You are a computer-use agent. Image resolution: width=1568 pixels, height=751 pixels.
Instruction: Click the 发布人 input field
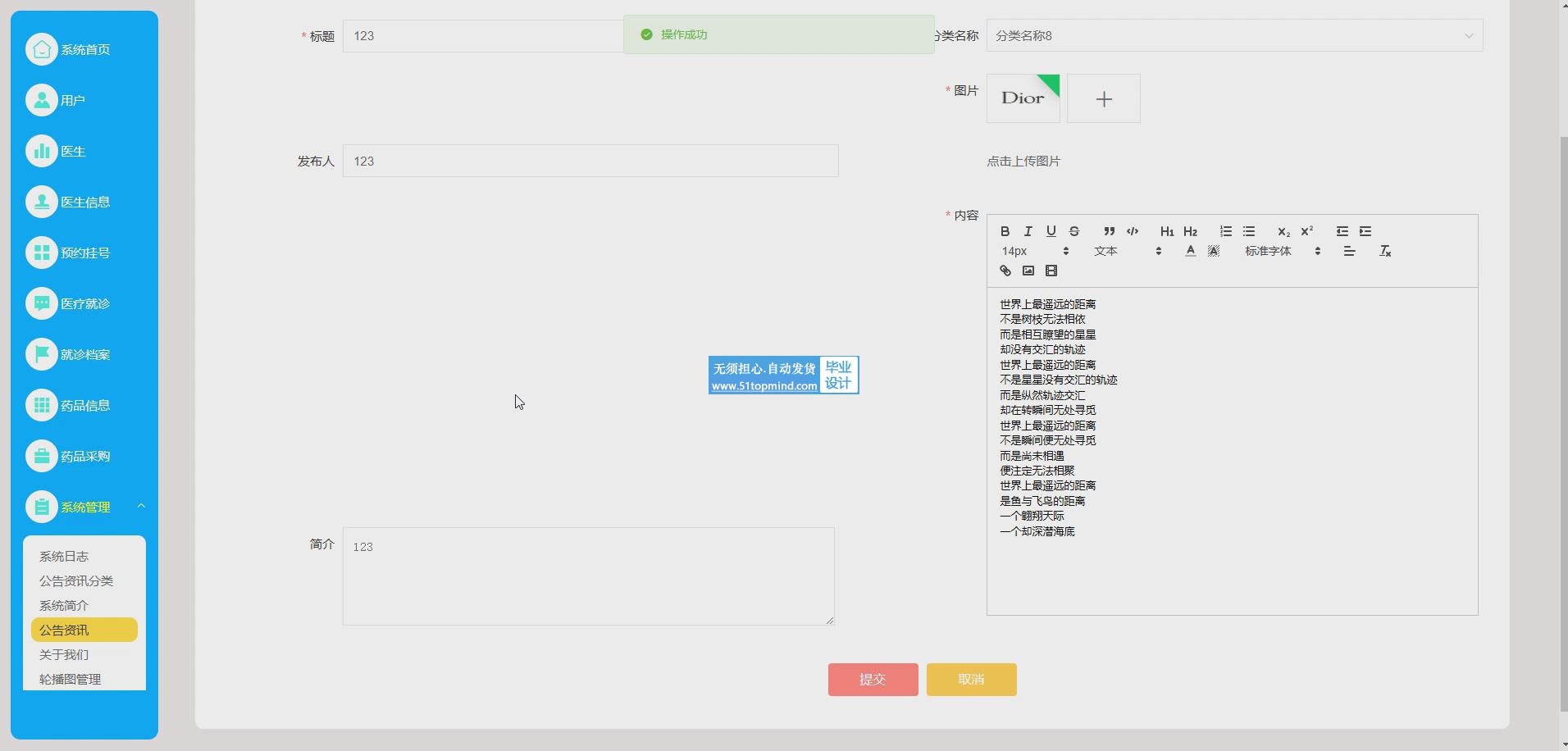tap(590, 162)
